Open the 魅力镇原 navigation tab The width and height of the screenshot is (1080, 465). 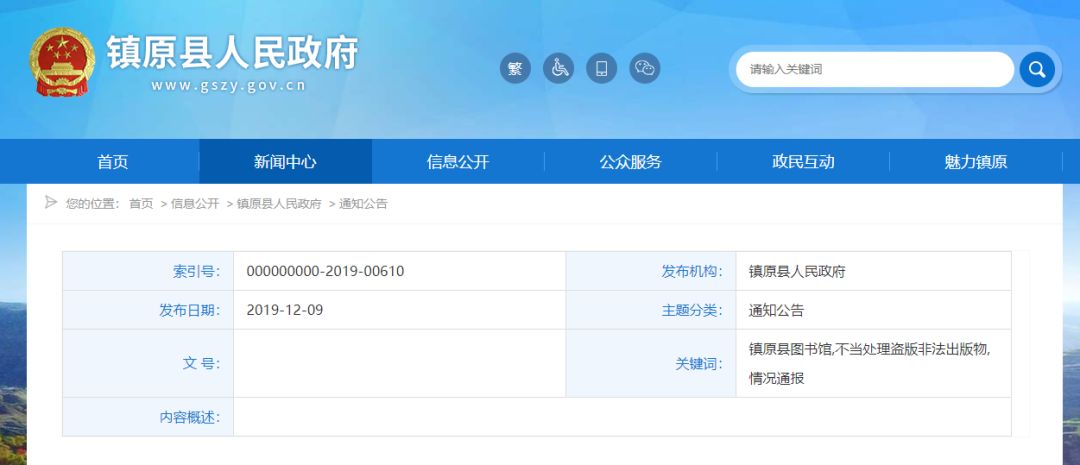[975, 162]
